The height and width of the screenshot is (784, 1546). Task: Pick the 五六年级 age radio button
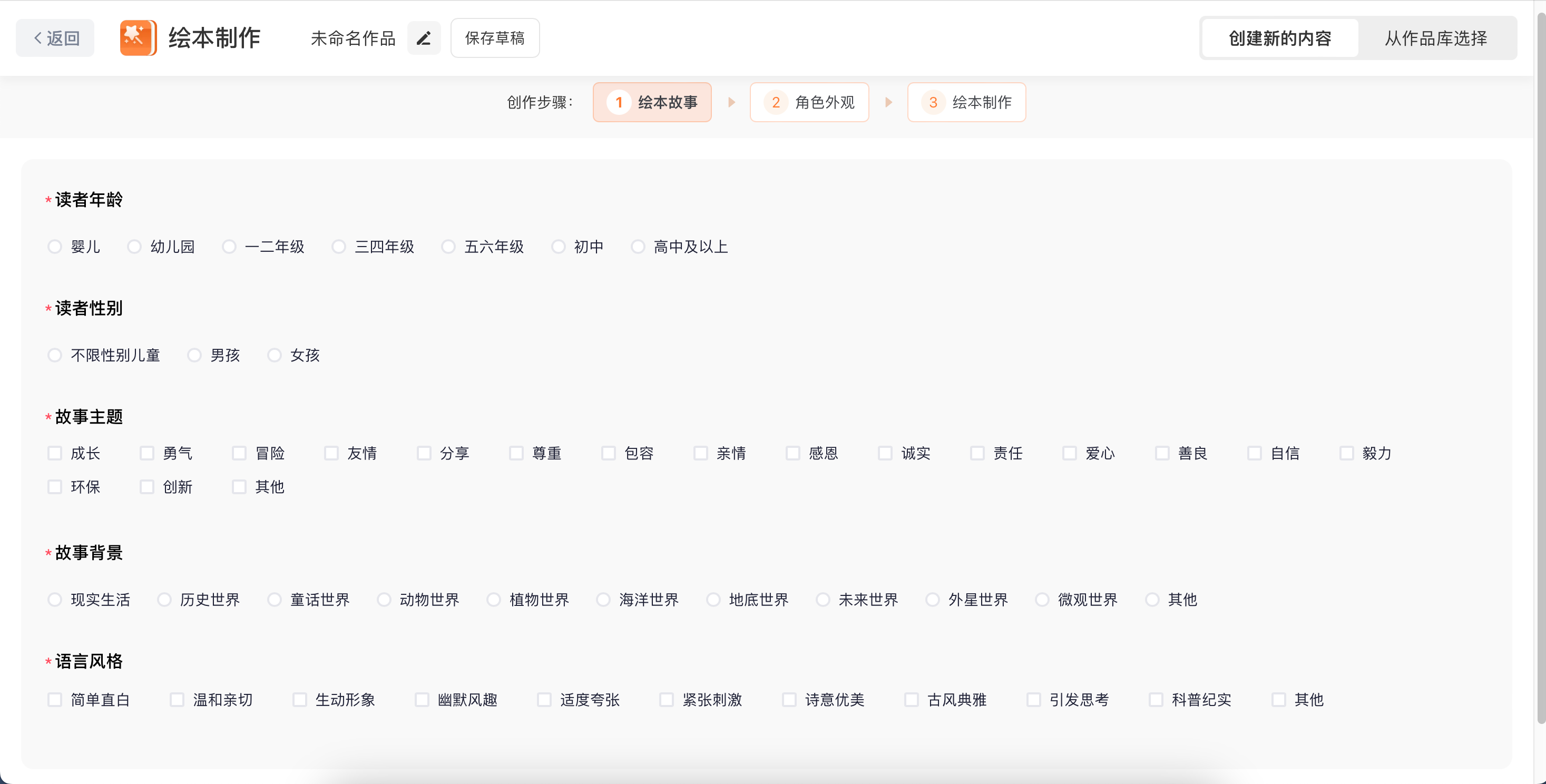pos(448,247)
